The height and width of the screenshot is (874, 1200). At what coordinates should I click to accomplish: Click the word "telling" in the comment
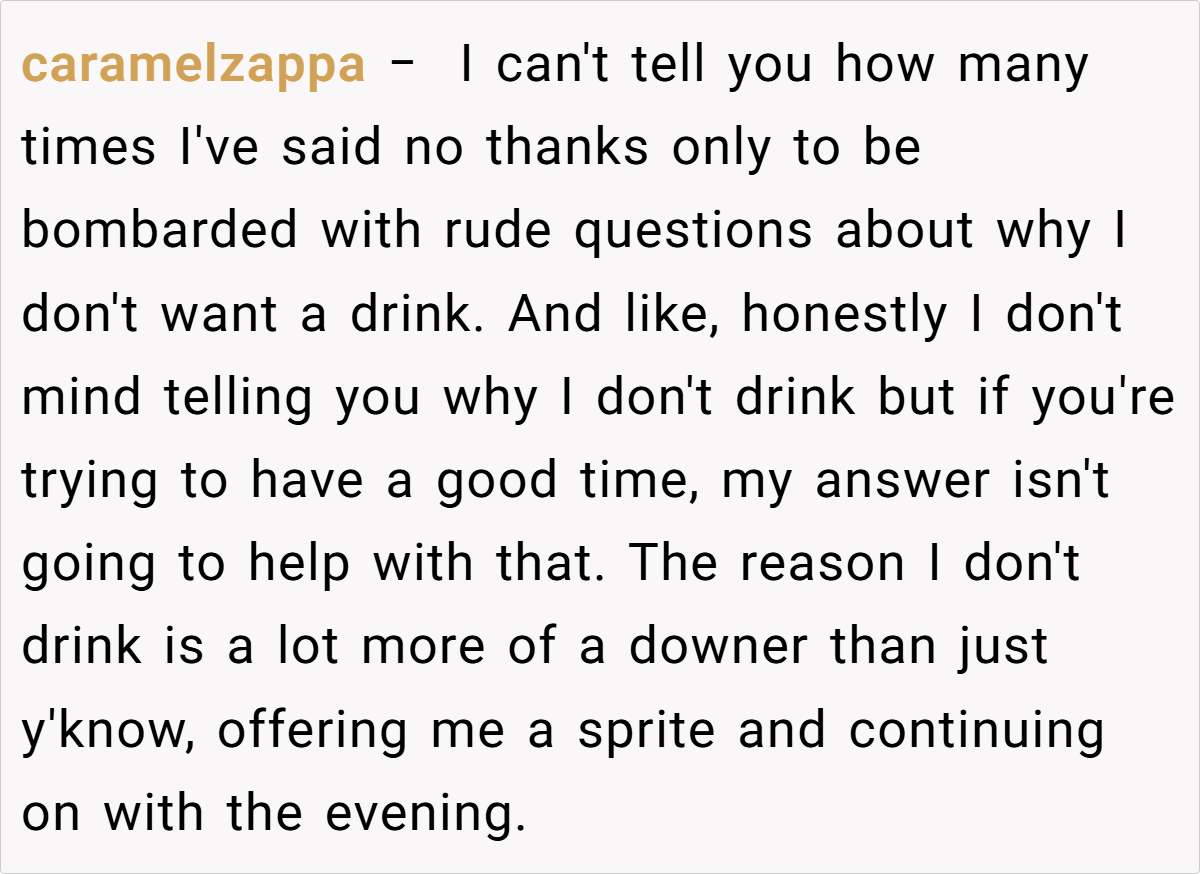tap(239, 399)
